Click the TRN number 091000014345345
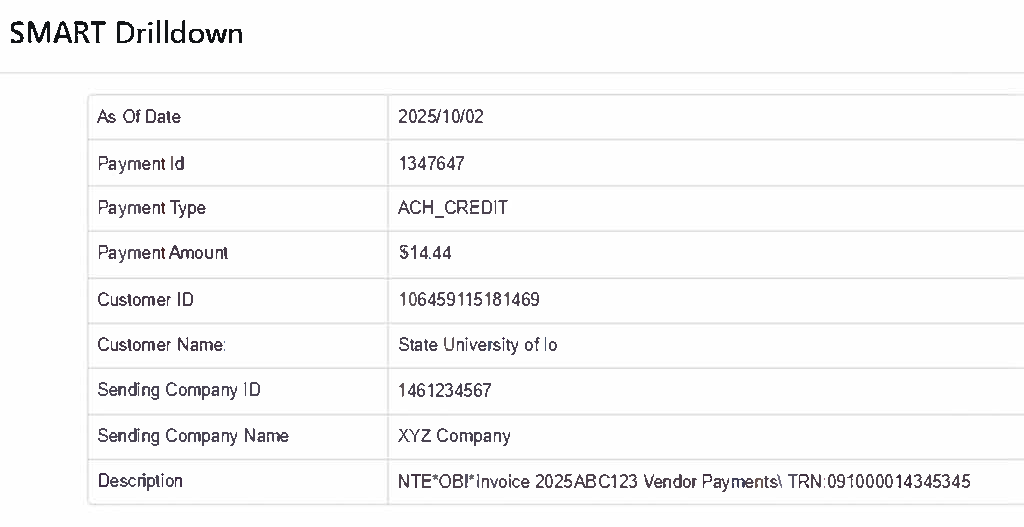Viewport: 1024px width, 527px height. click(x=908, y=482)
